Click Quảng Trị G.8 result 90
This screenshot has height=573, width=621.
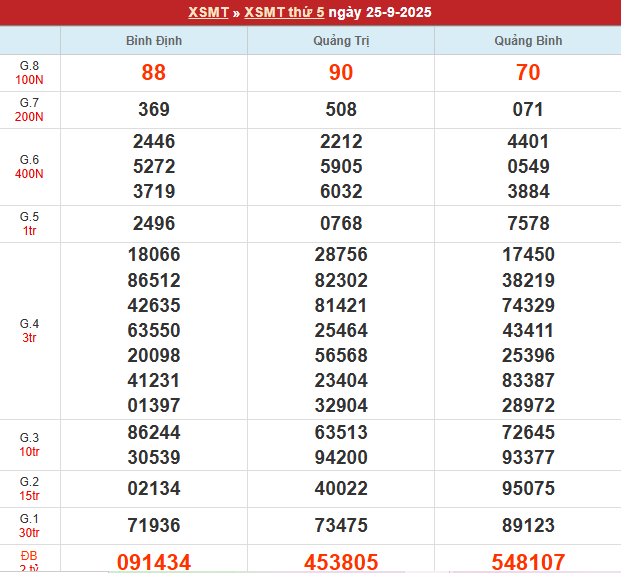point(340,73)
